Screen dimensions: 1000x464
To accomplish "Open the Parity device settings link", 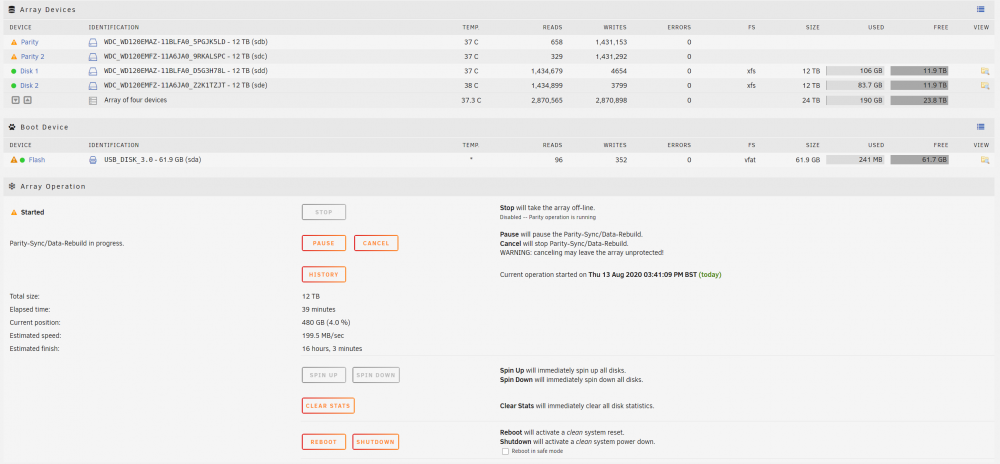I will click(x=29, y=42).
